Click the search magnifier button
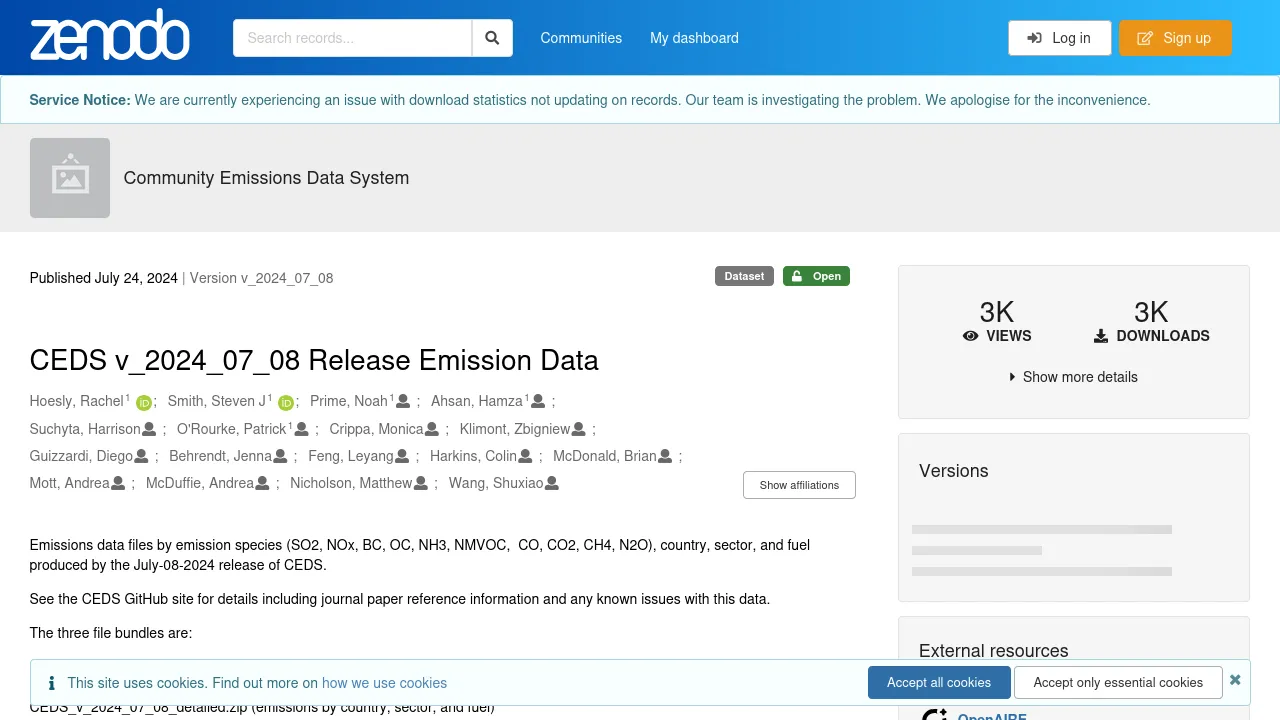The image size is (1280, 720). 492,38
